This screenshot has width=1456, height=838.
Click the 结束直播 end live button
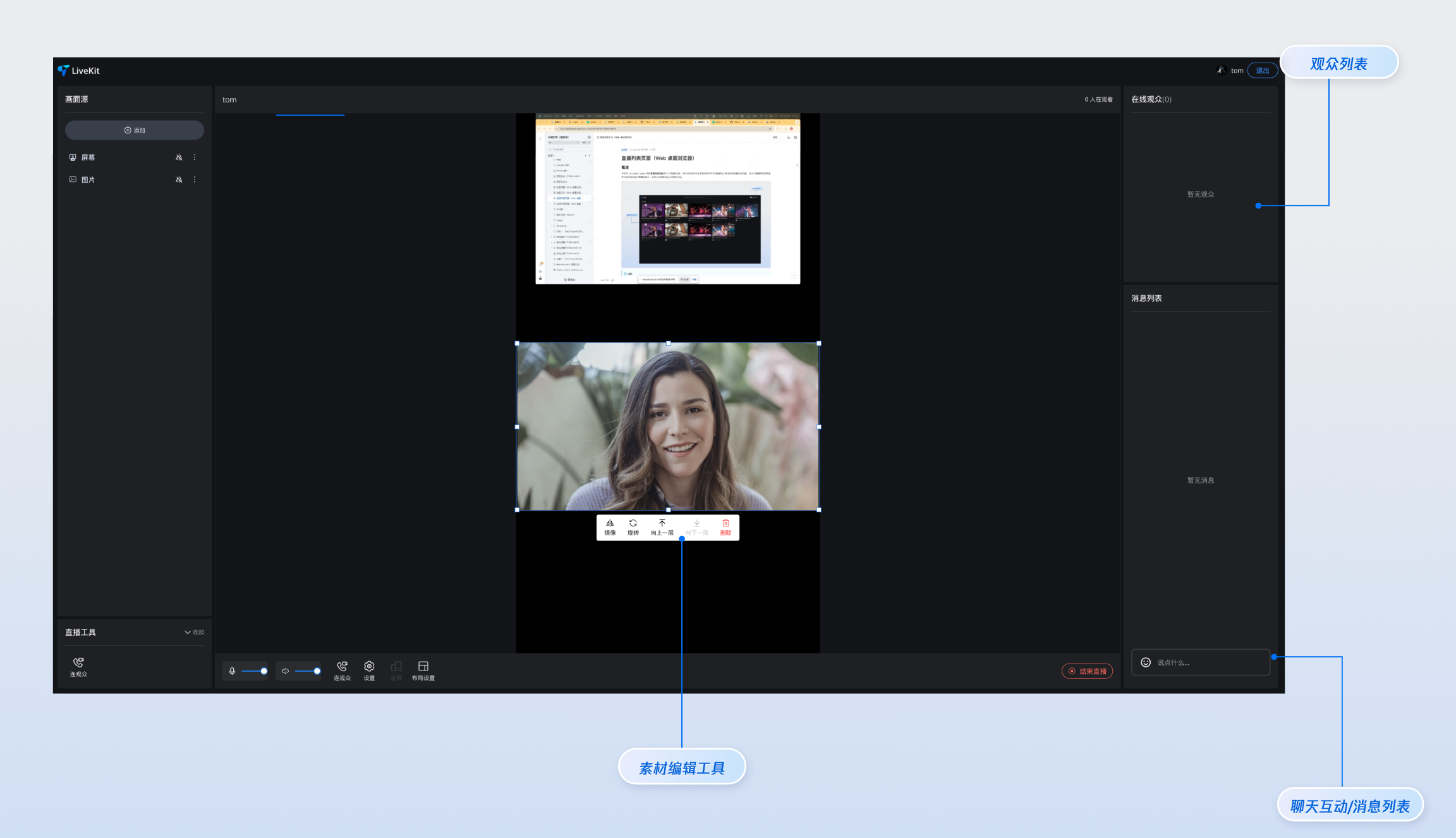pos(1087,671)
